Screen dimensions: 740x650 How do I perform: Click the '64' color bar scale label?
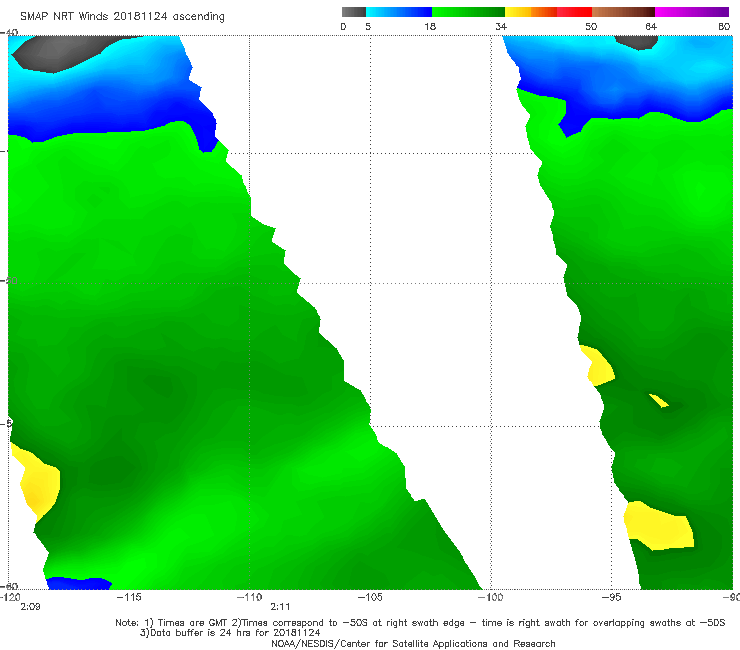point(651,26)
